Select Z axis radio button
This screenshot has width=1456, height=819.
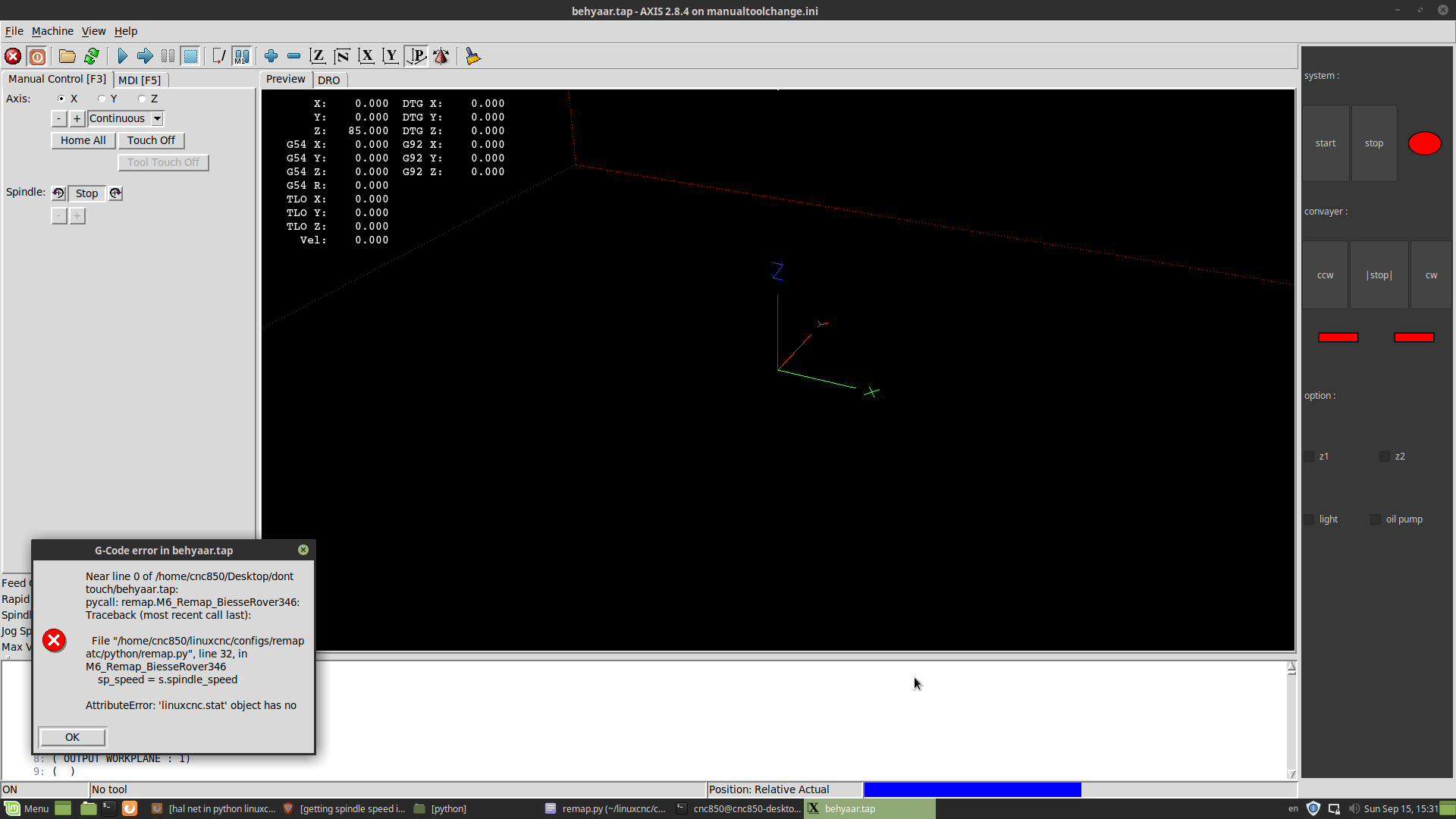pyautogui.click(x=142, y=99)
